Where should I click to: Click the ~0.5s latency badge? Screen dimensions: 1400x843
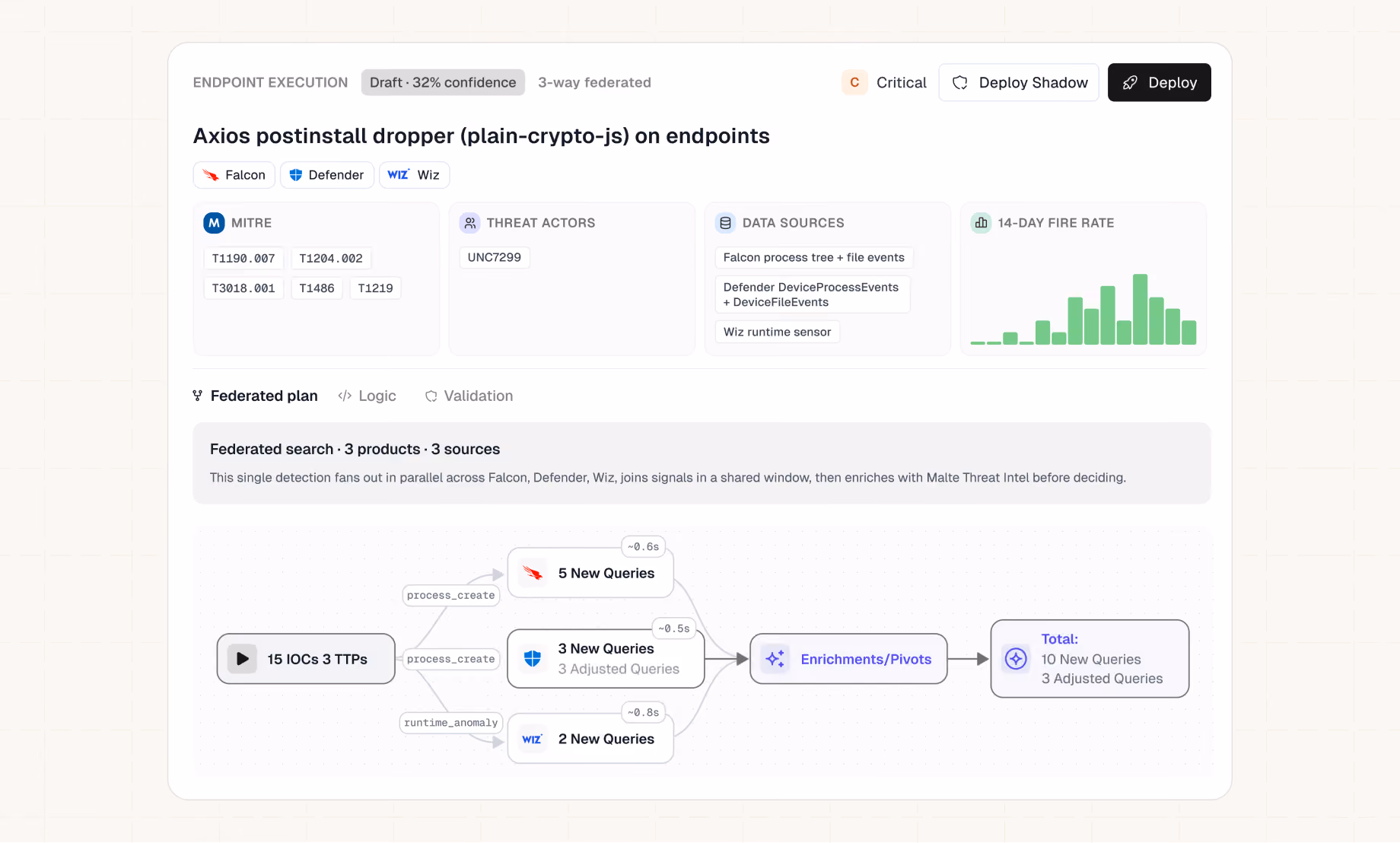click(674, 628)
